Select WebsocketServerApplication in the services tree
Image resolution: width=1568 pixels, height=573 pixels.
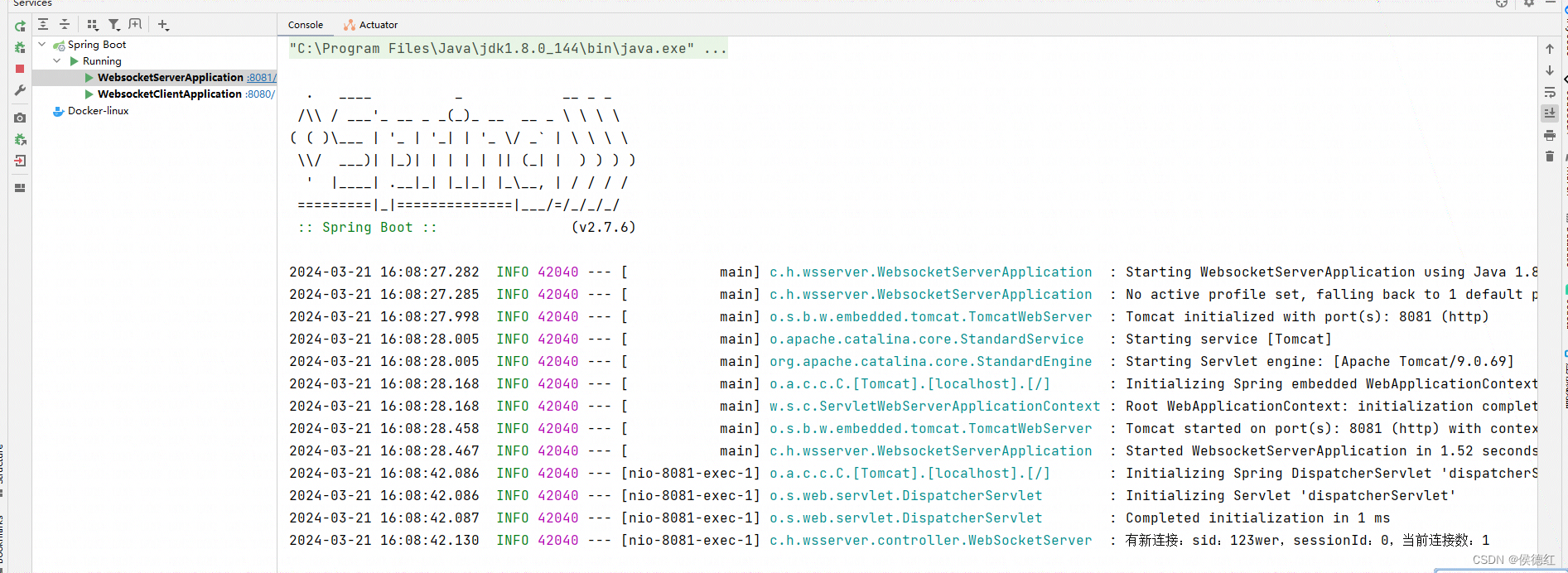170,78
